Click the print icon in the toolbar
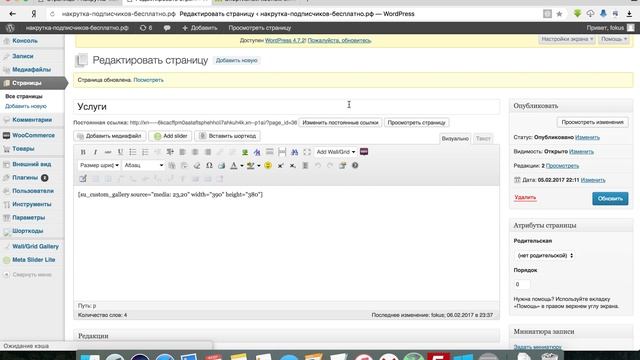640x360 pixels. (x=222, y=165)
